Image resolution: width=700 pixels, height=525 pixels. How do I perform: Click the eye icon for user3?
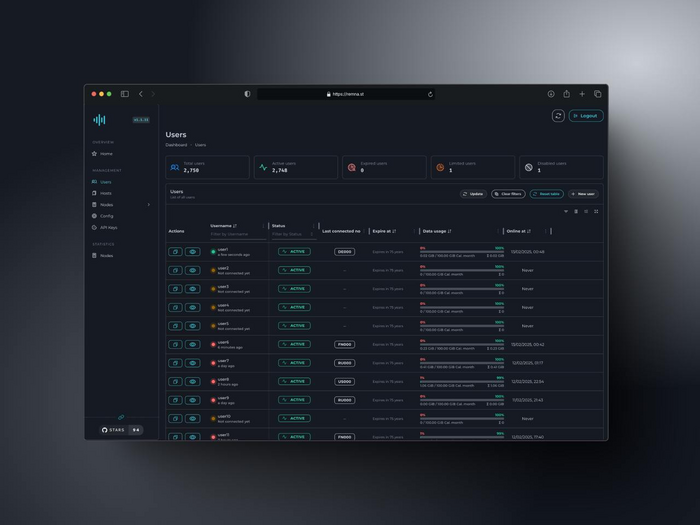click(x=193, y=289)
